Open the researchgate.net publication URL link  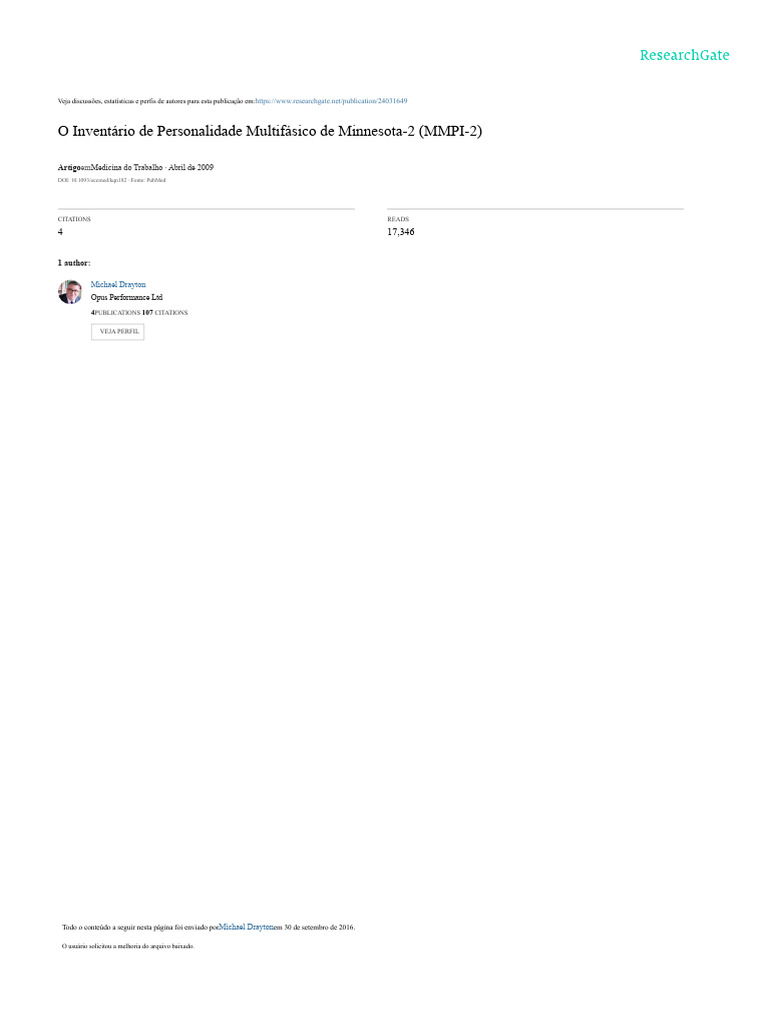tap(331, 101)
